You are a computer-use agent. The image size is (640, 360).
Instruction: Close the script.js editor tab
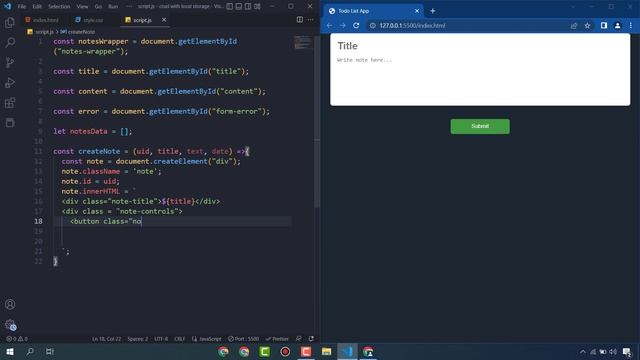pyautogui.click(x=164, y=20)
